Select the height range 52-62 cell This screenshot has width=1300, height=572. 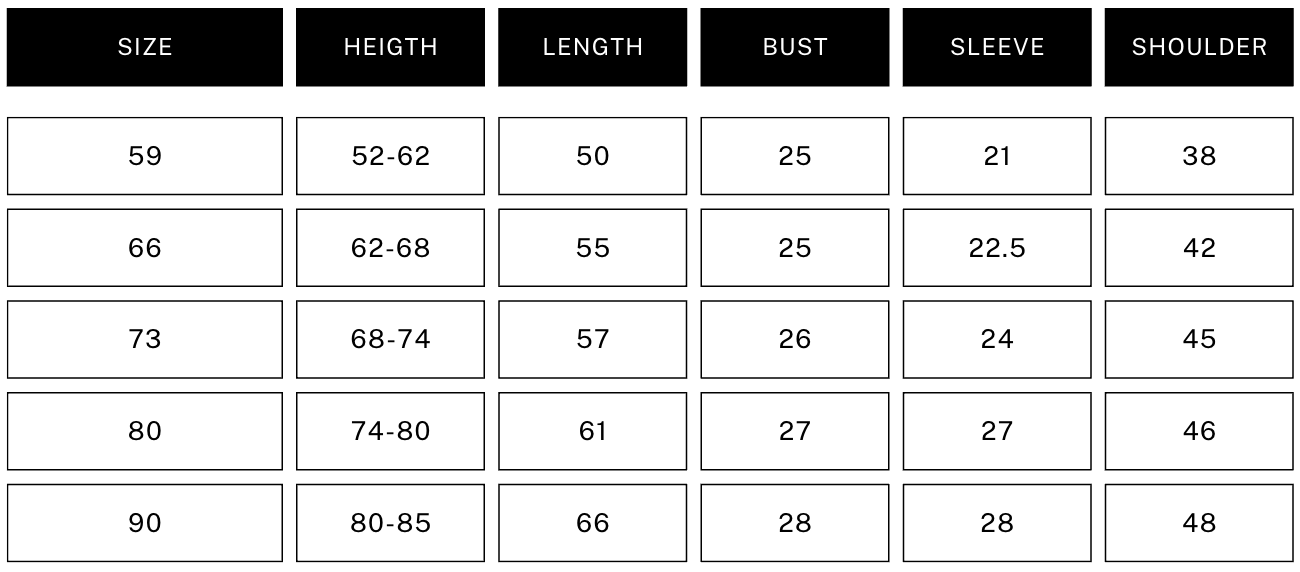[x=390, y=156]
